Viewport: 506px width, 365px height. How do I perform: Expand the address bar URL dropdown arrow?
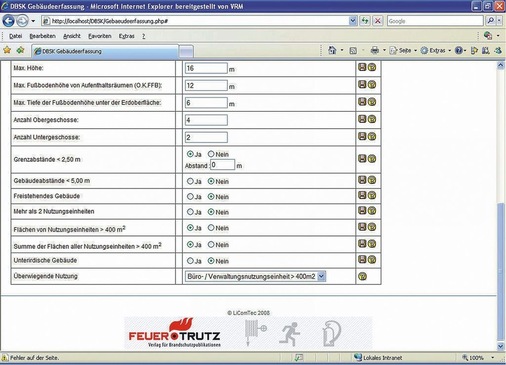[353, 21]
